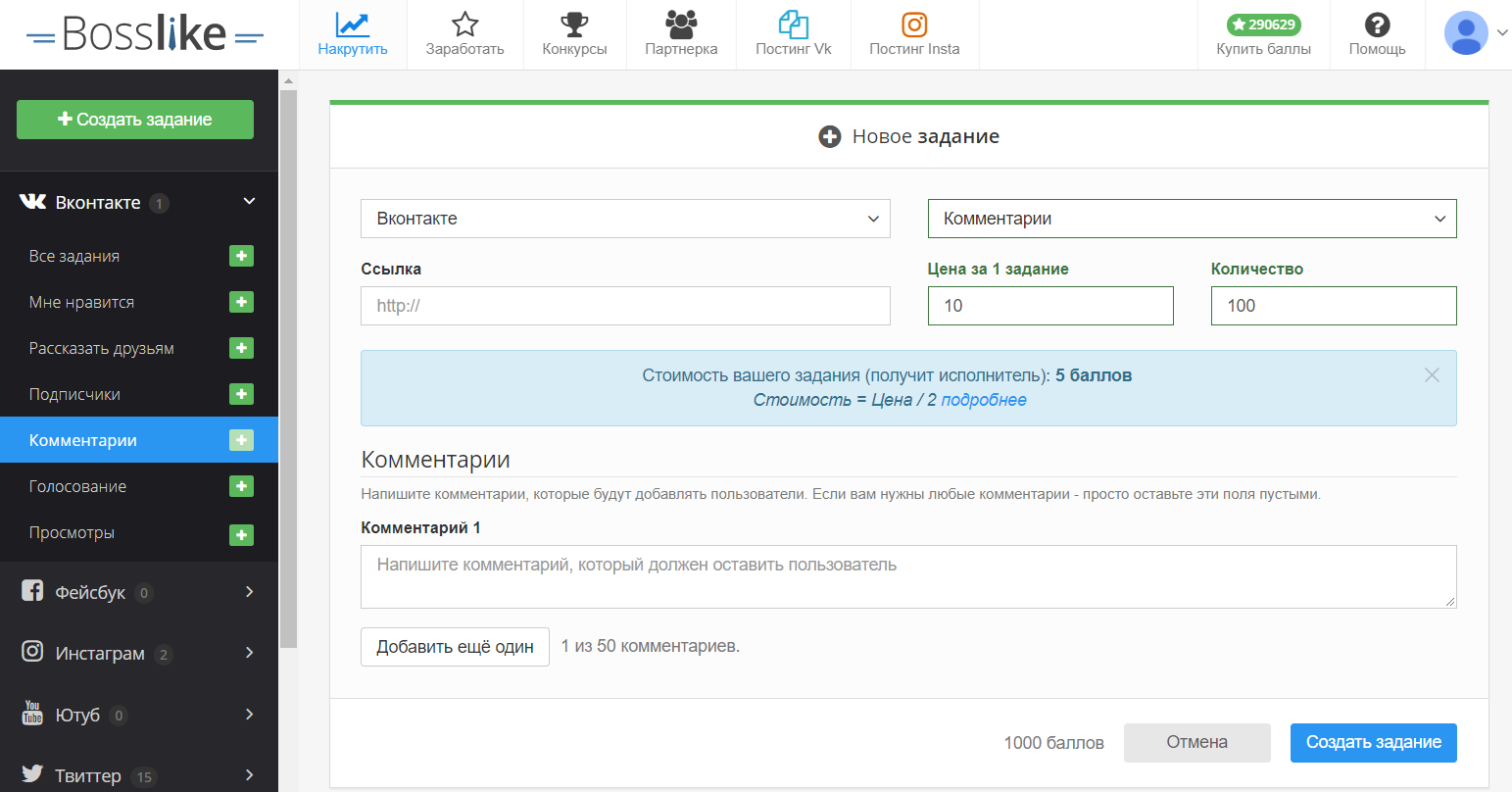The height and width of the screenshot is (792, 1512).
Task: Open the подробнее link
Action: pyautogui.click(x=984, y=400)
